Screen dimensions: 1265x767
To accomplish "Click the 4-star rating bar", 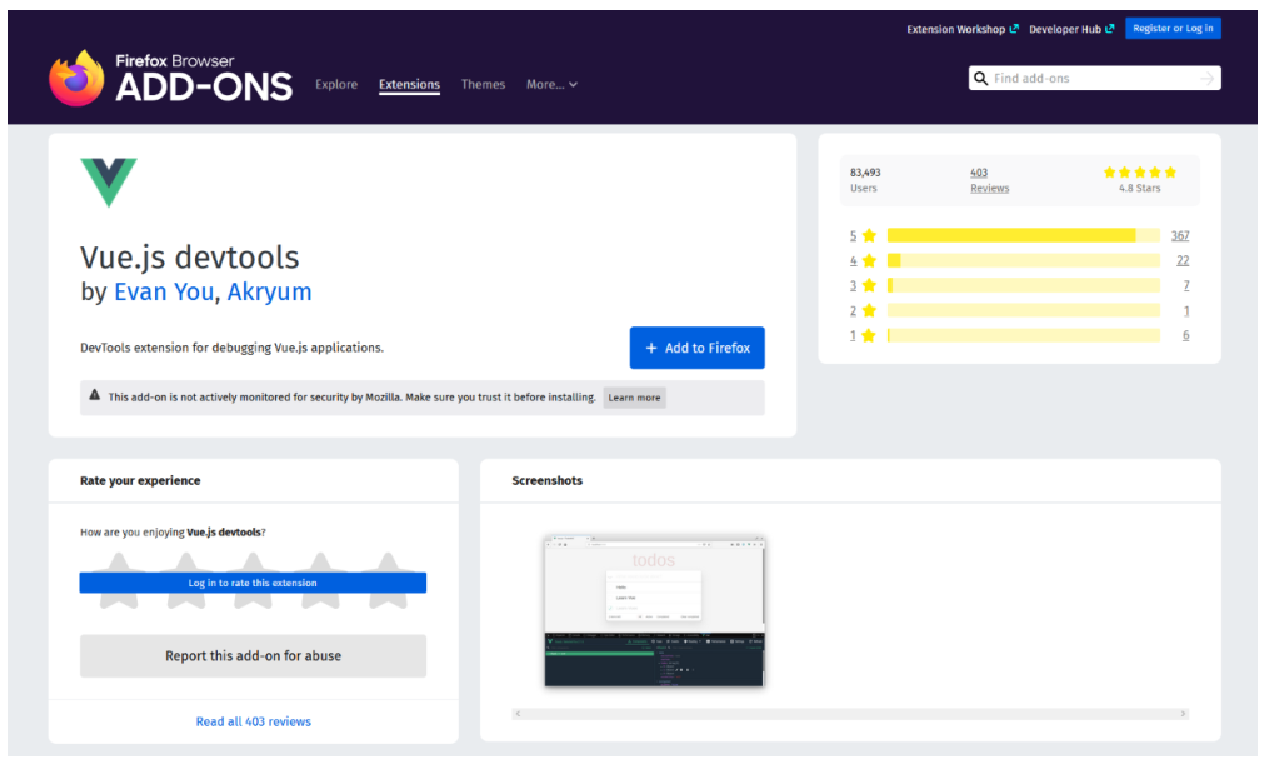I will pos(1024,261).
